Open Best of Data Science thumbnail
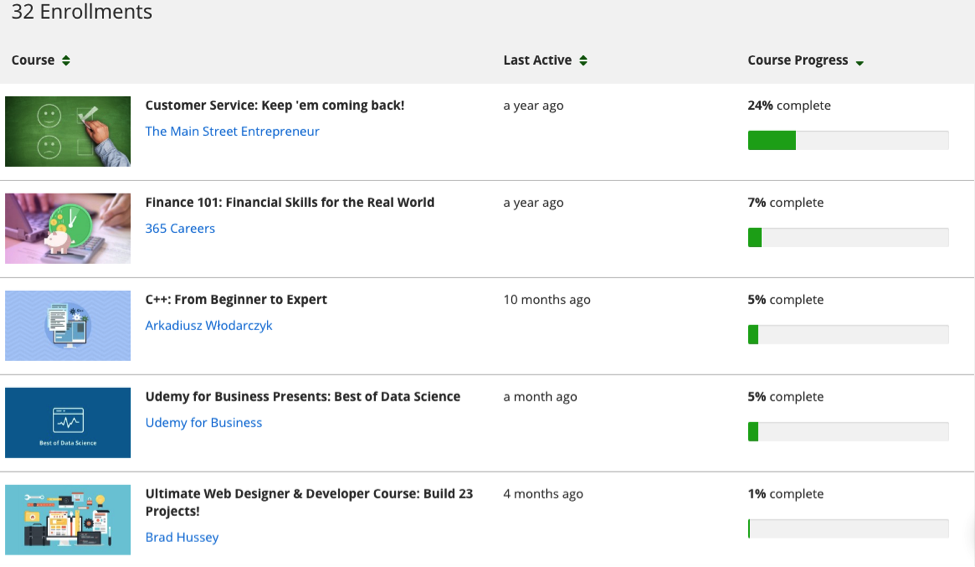Image resolution: width=975 pixels, height=567 pixels. pyautogui.click(x=68, y=422)
